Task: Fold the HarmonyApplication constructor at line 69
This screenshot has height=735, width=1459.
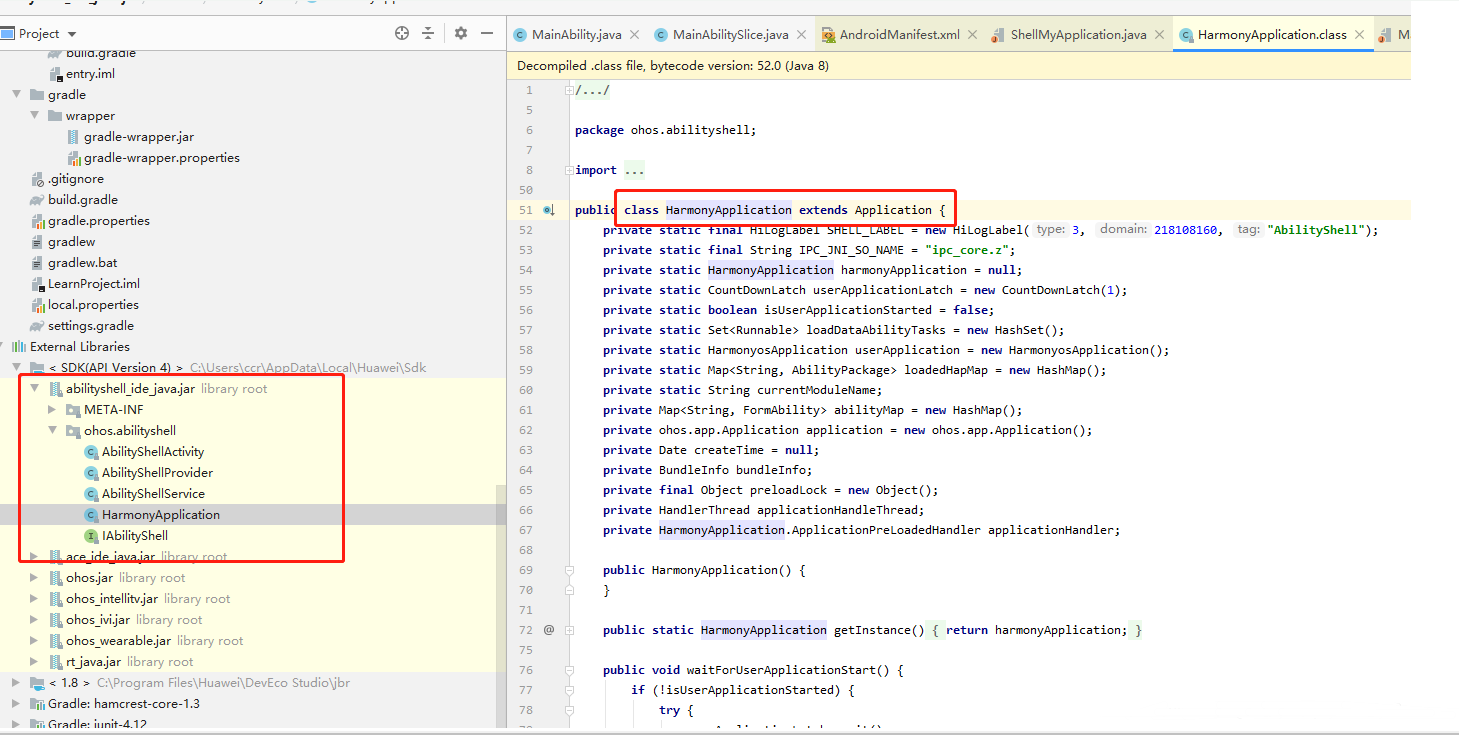Action: tap(569, 570)
